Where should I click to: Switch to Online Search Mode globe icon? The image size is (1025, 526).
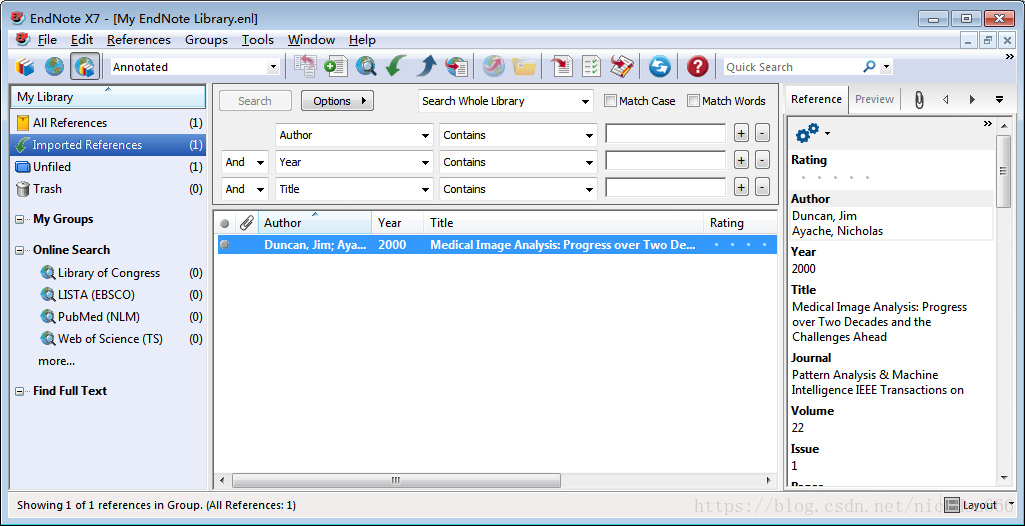[x=54, y=67]
